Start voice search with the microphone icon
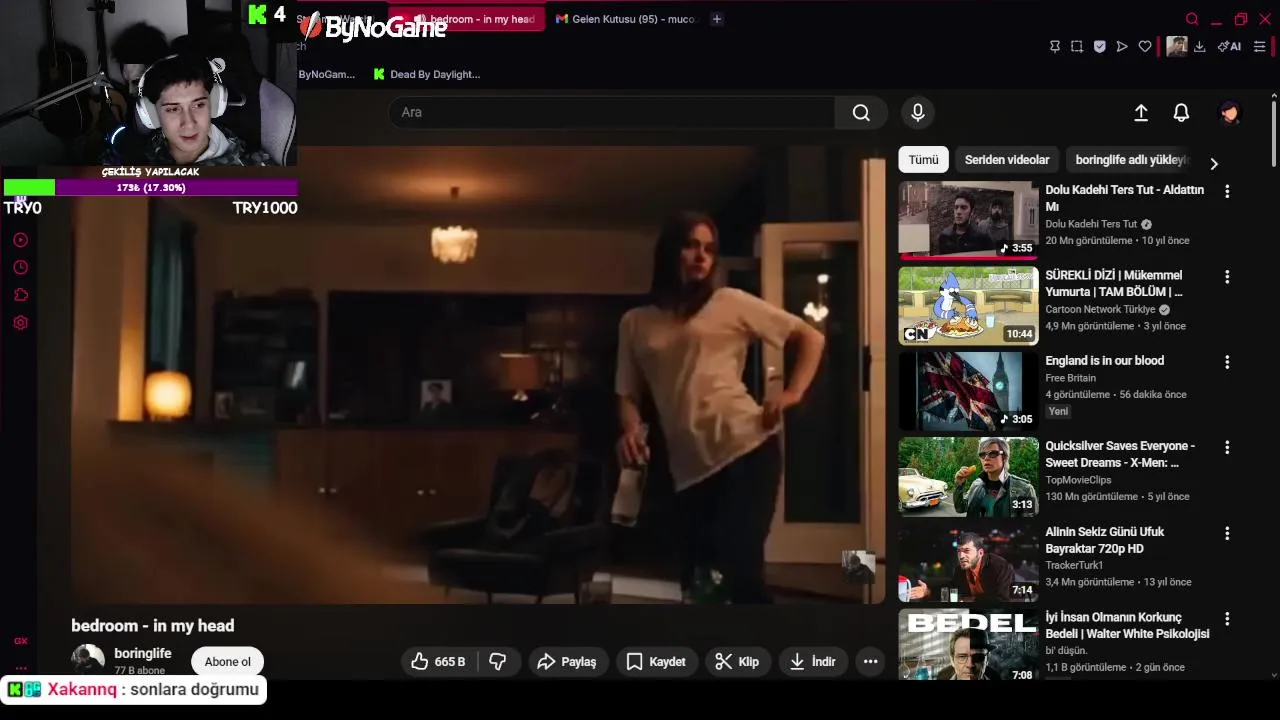Image resolution: width=1280 pixels, height=720 pixels. 918,113
